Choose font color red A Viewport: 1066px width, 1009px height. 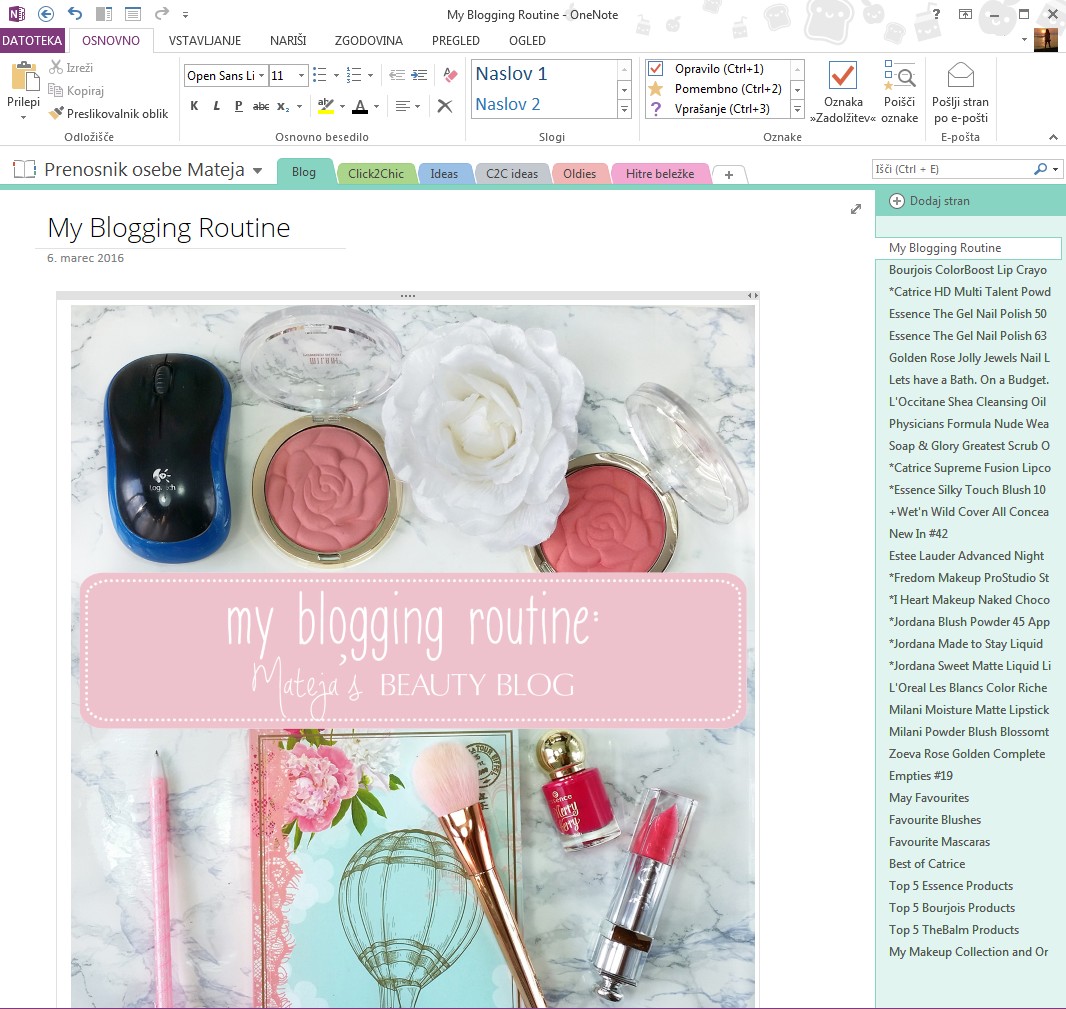coord(360,106)
